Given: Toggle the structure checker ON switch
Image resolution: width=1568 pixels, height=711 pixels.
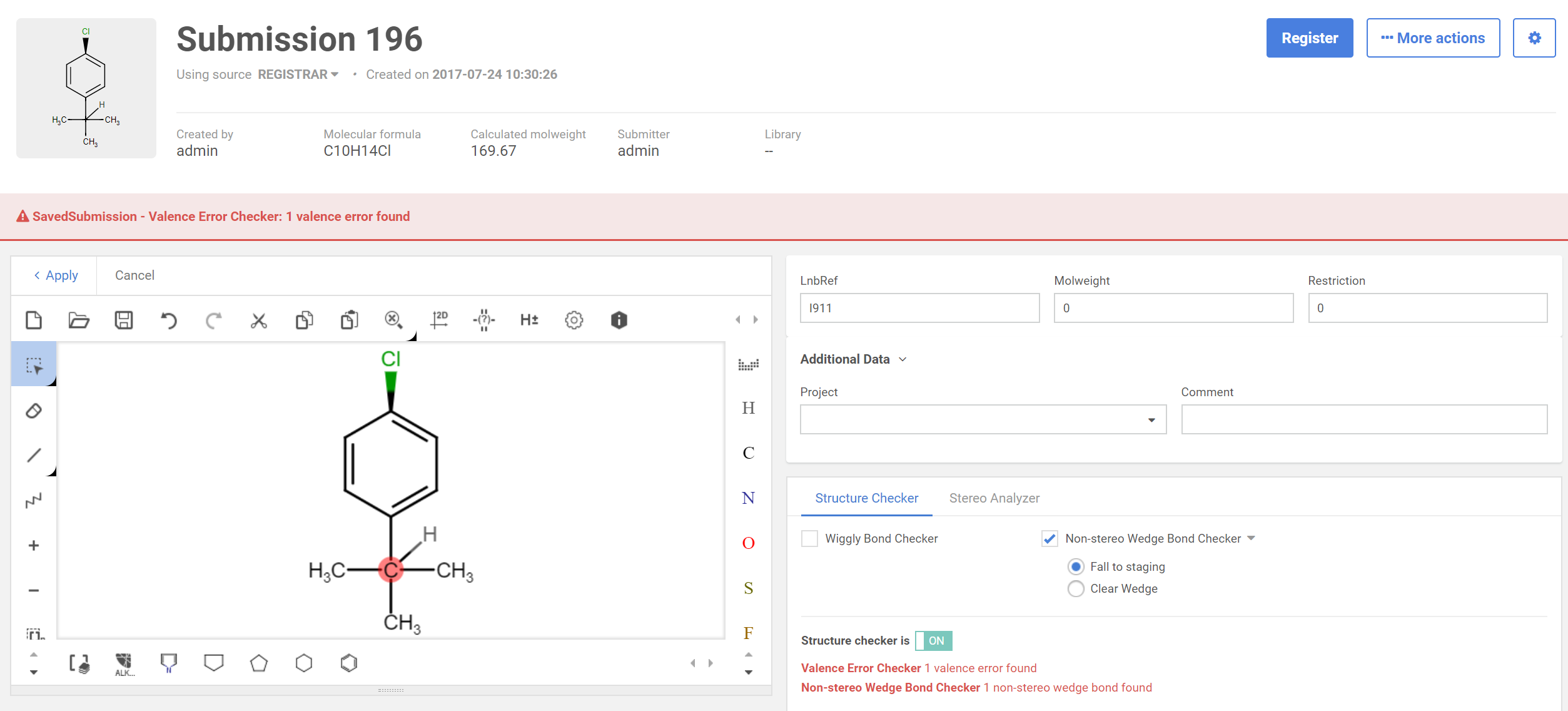Looking at the screenshot, I should coord(933,640).
